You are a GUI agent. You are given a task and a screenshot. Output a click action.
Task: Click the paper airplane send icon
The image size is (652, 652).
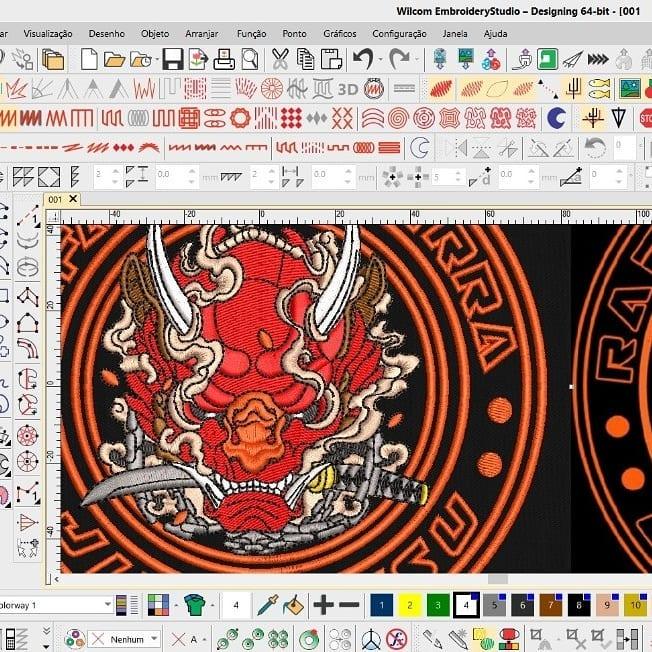(573, 59)
